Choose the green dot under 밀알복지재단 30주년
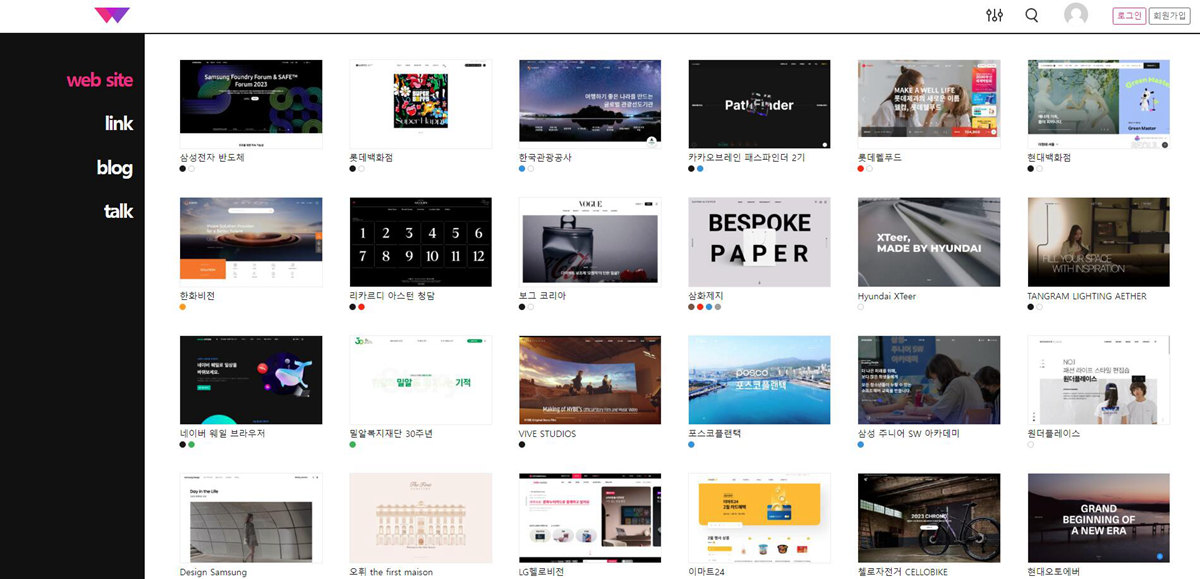 (x=353, y=445)
